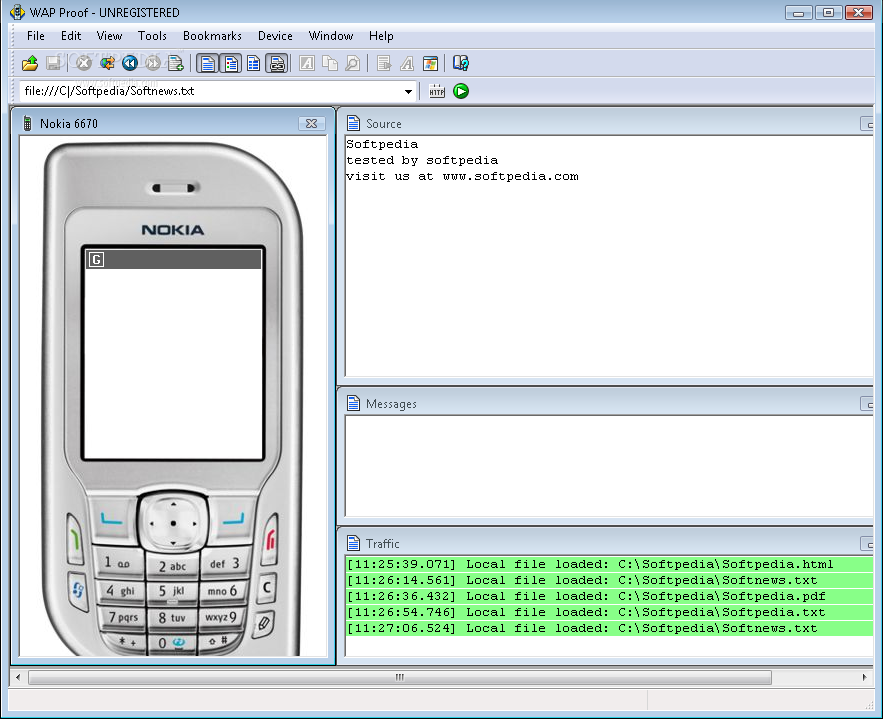Image resolution: width=883 pixels, height=719 pixels.
Task: Load URL with green Go arrow
Action: point(461,91)
